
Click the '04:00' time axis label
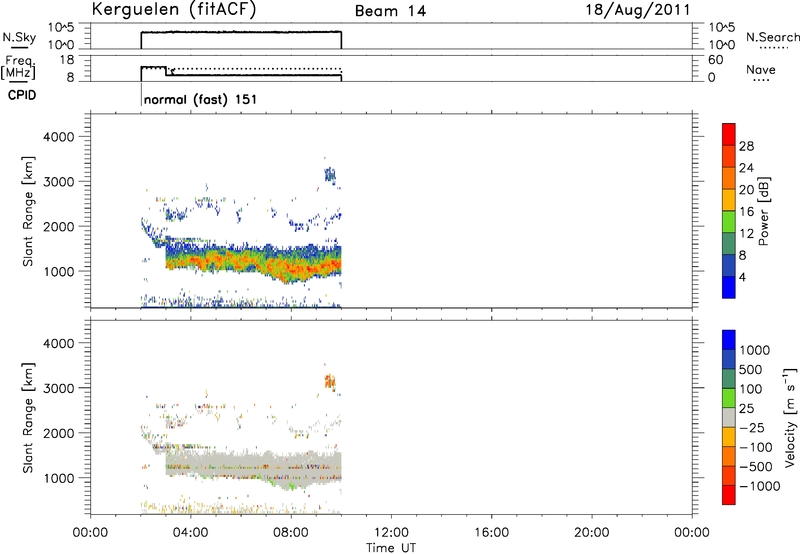pyautogui.click(x=190, y=533)
